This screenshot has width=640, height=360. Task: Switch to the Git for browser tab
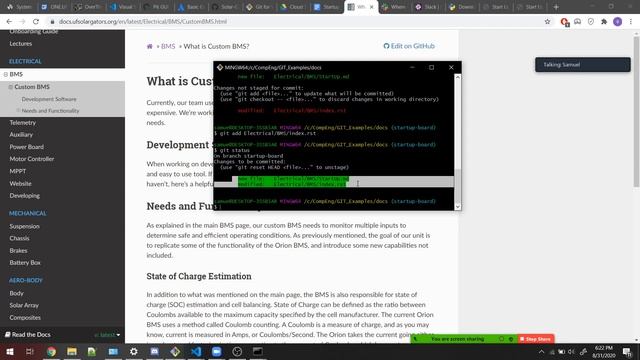[x=259, y=7]
